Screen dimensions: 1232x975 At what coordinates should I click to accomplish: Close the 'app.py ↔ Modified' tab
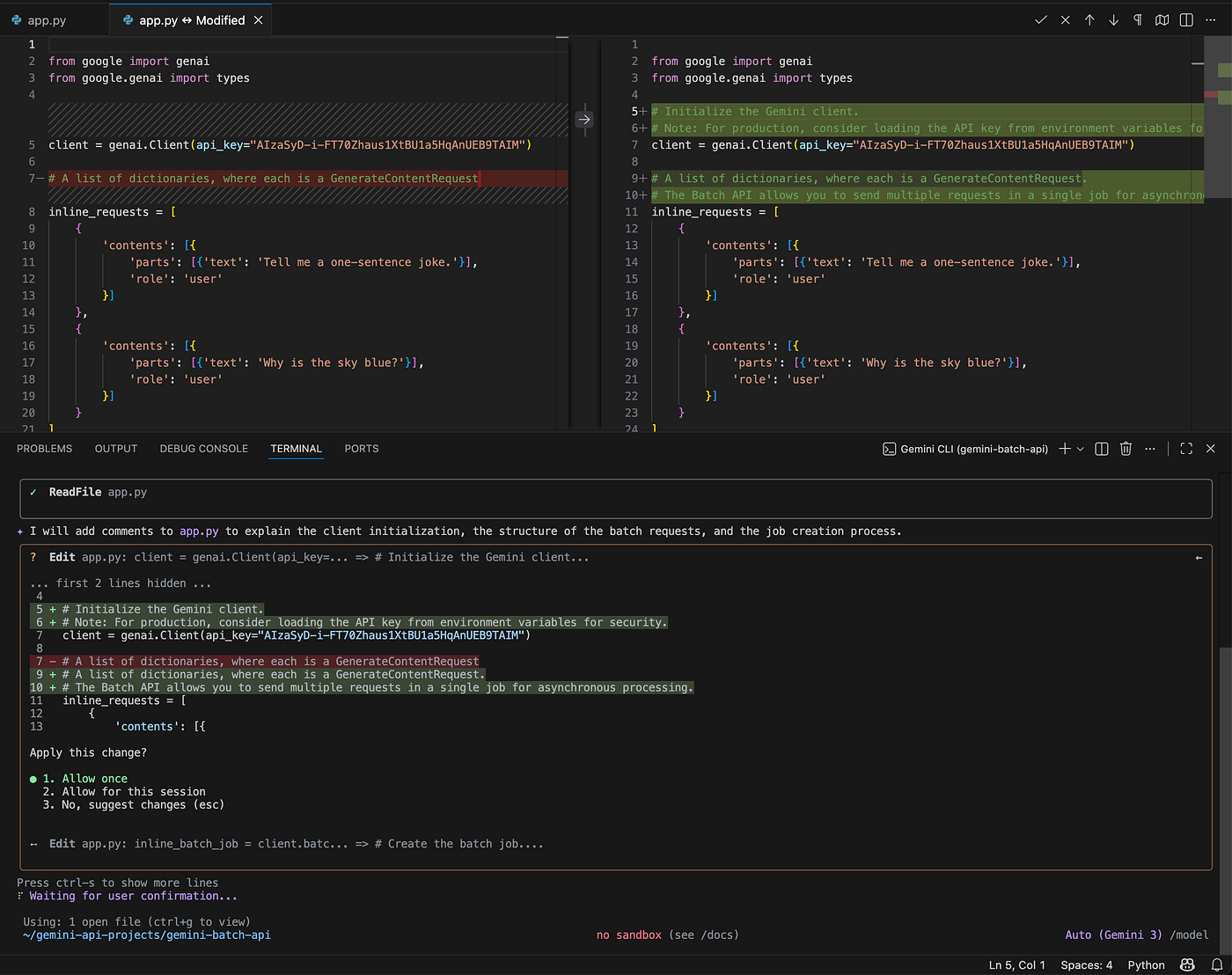coord(259,20)
